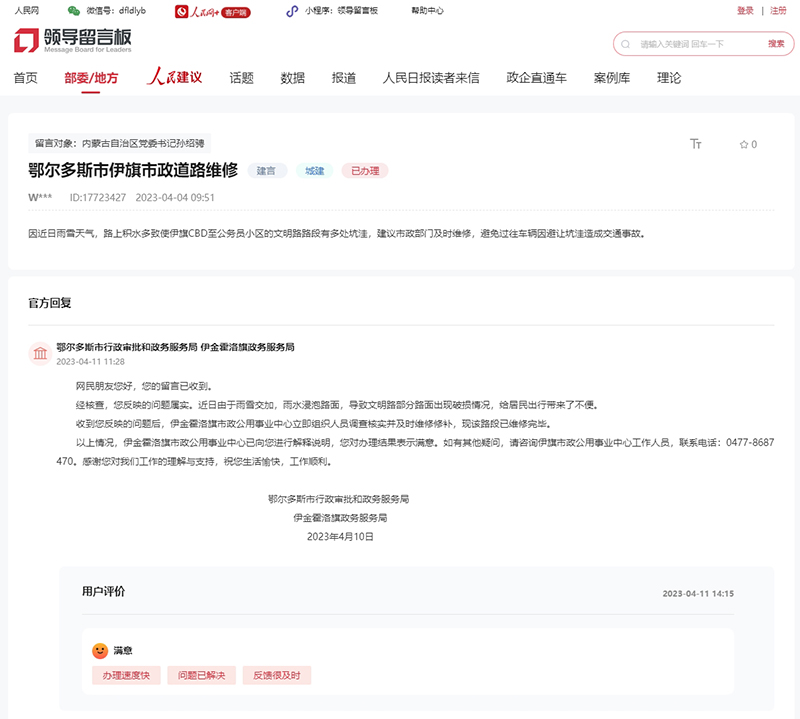This screenshot has width=800, height=719.
Task: Click inside the keyword search input field
Action: [690, 45]
